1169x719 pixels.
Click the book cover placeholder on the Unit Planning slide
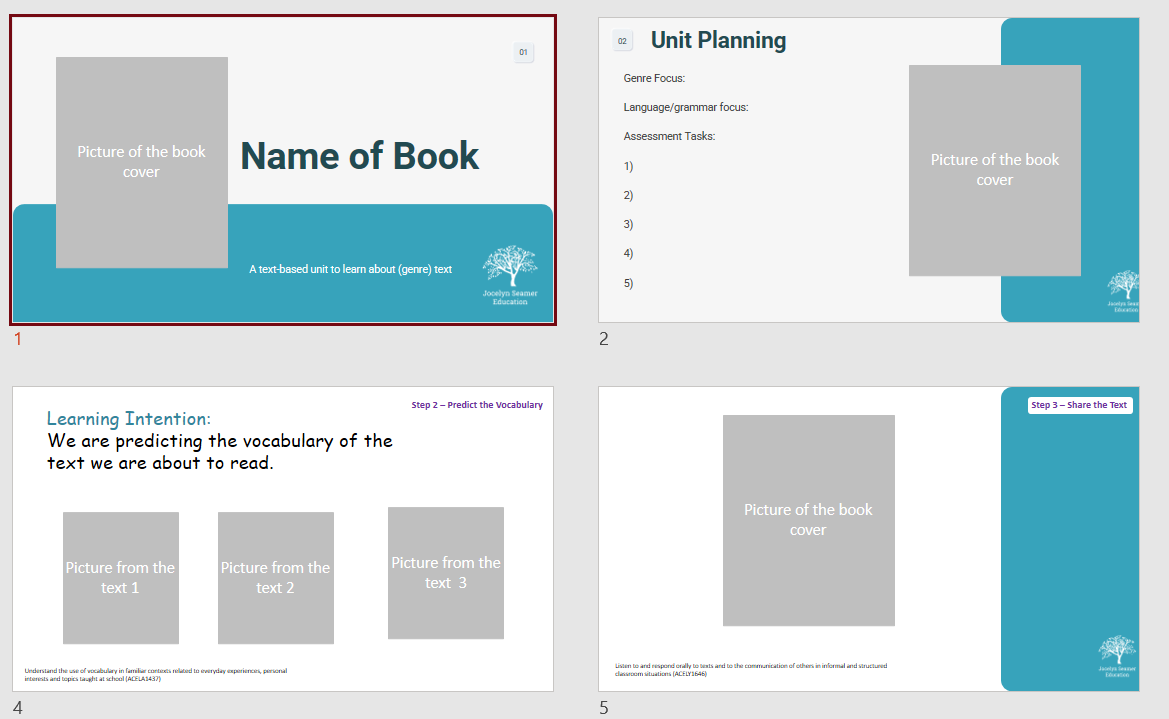click(x=995, y=170)
